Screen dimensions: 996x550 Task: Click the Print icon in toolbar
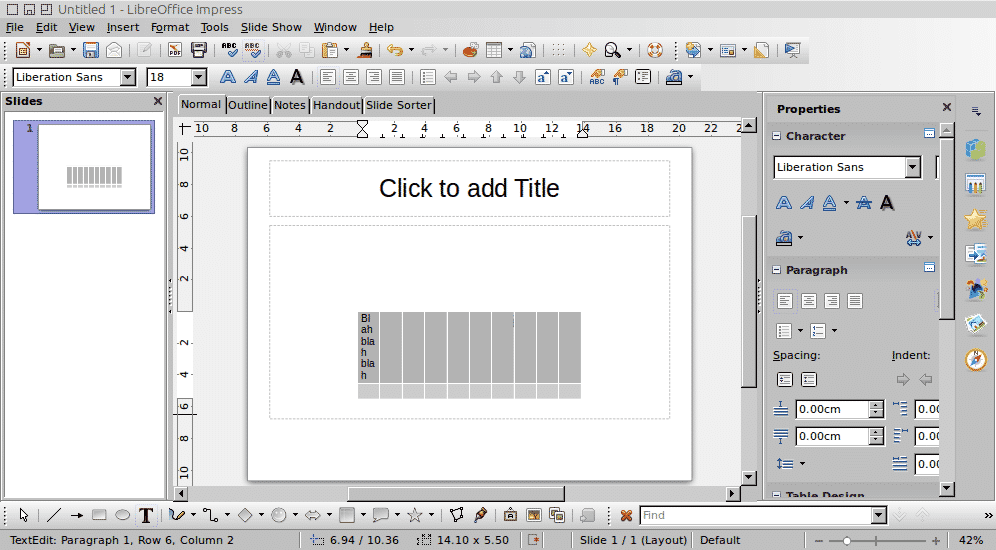(198, 50)
